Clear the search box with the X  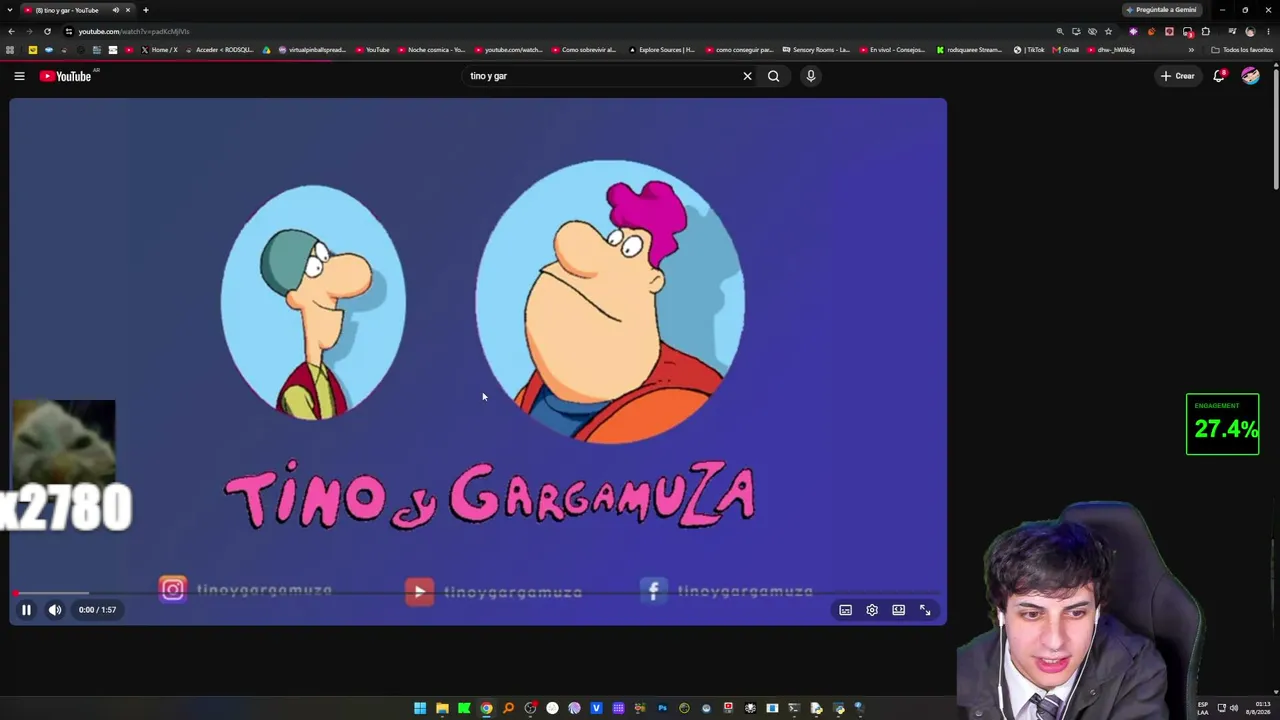pos(747,76)
